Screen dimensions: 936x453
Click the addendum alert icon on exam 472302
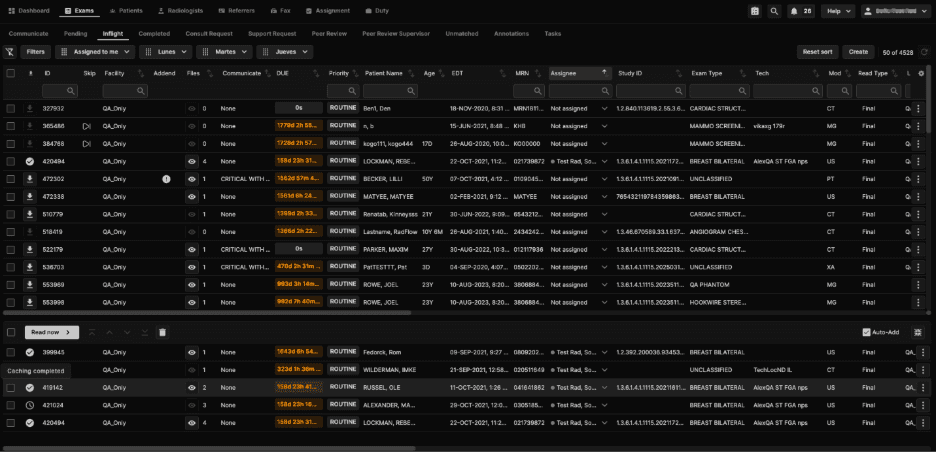[x=166, y=178]
